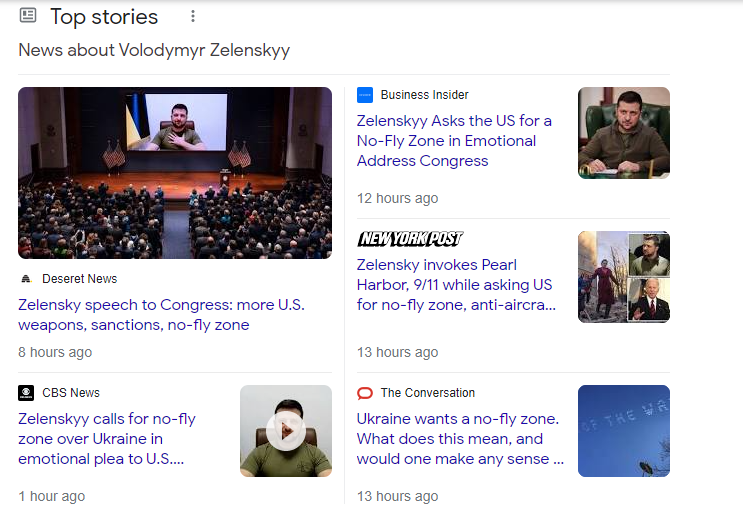Click the Business Insider article thumbnail
This screenshot has width=743, height=522.
623,133
